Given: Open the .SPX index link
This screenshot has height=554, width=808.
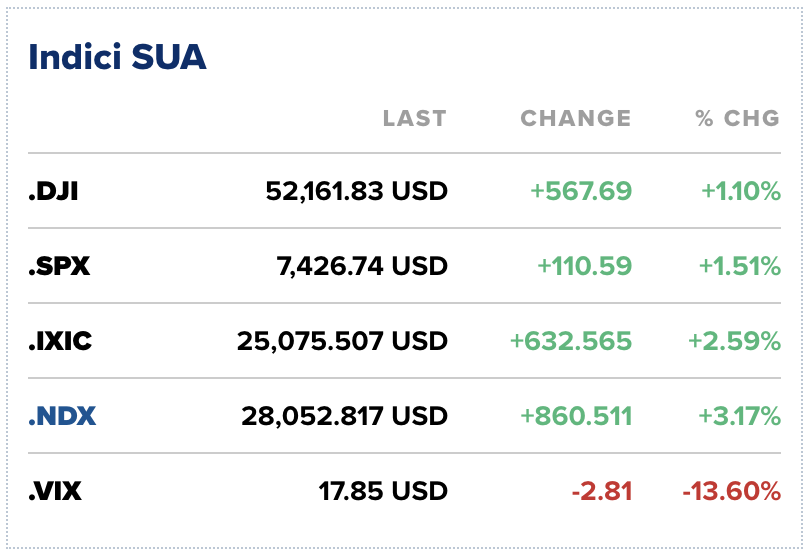Looking at the screenshot, I should click(59, 266).
